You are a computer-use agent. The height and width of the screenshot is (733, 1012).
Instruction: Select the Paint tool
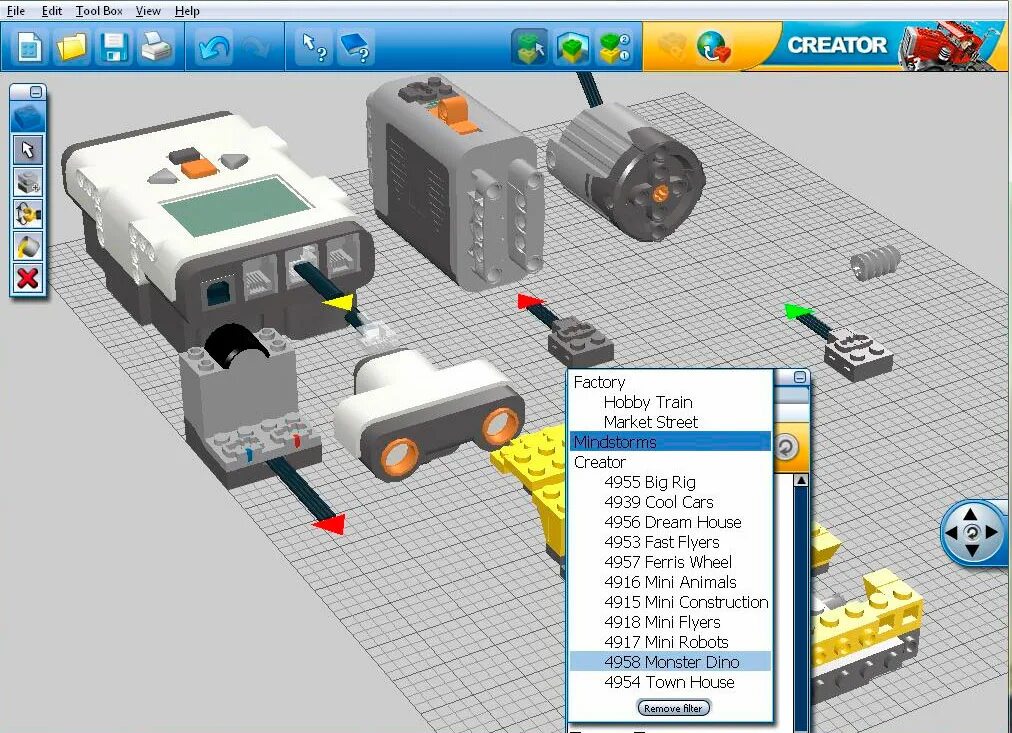(28, 246)
